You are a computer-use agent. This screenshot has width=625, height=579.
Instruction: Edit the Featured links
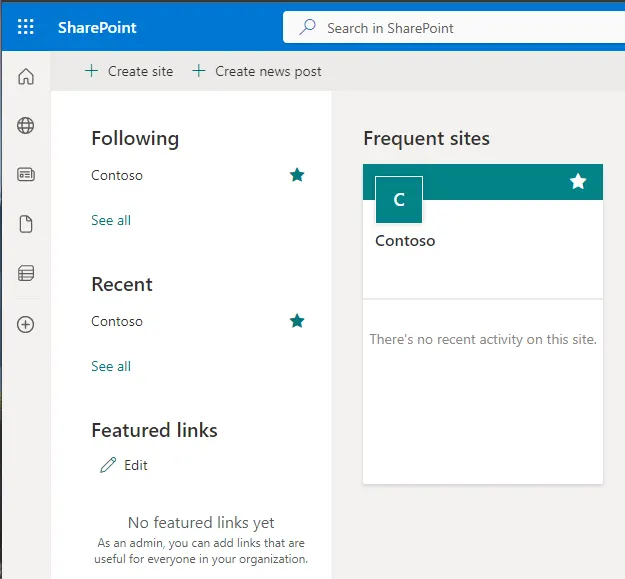pos(124,465)
